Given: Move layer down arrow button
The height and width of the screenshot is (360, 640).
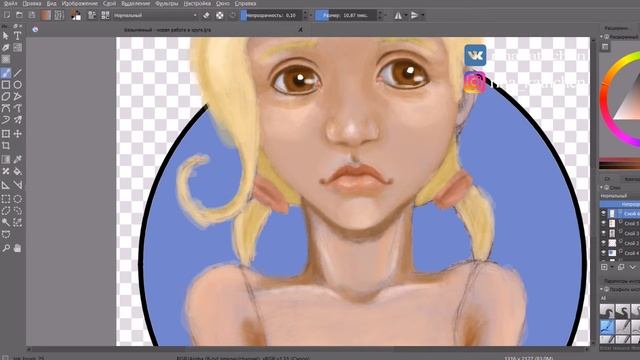Looking at the screenshot, I should click(x=632, y=267).
